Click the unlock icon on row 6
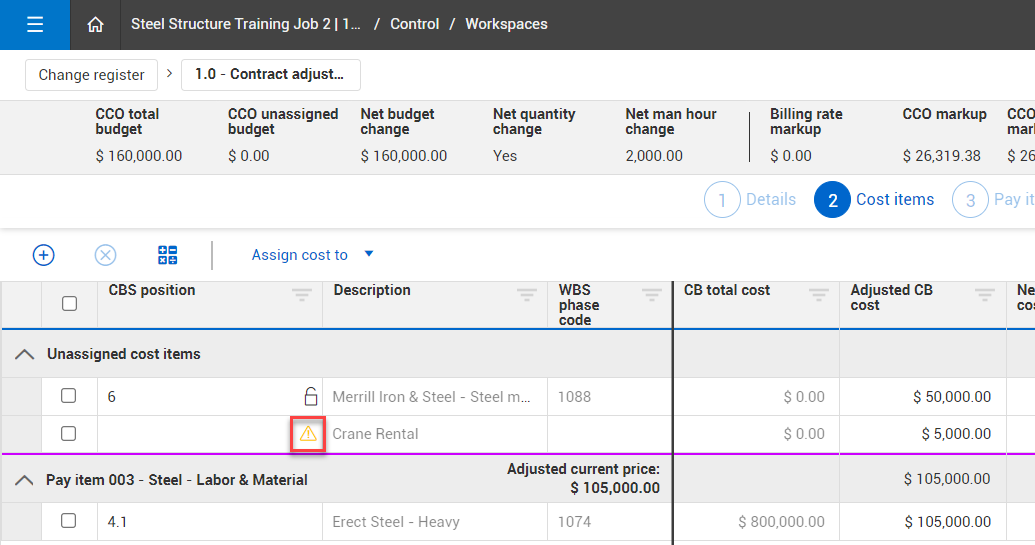Screen dimensions: 1035x545 click(310, 397)
